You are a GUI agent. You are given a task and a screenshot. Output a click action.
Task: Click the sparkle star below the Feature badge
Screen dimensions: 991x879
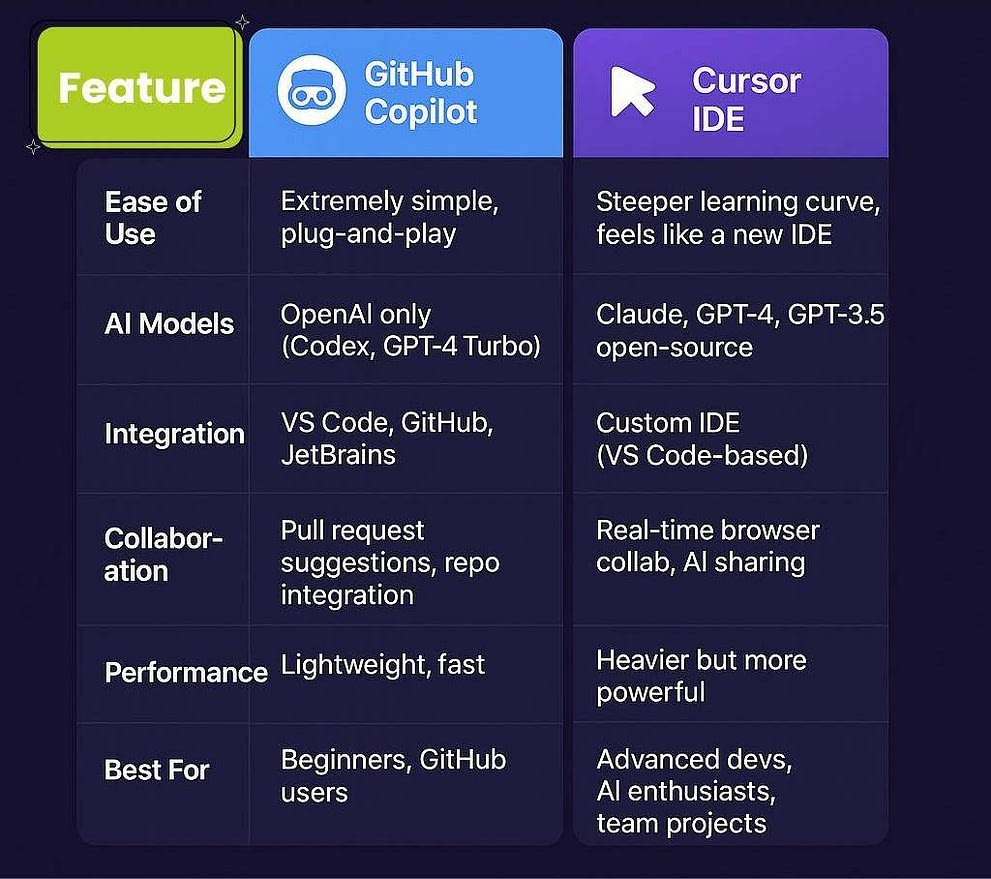click(33, 147)
